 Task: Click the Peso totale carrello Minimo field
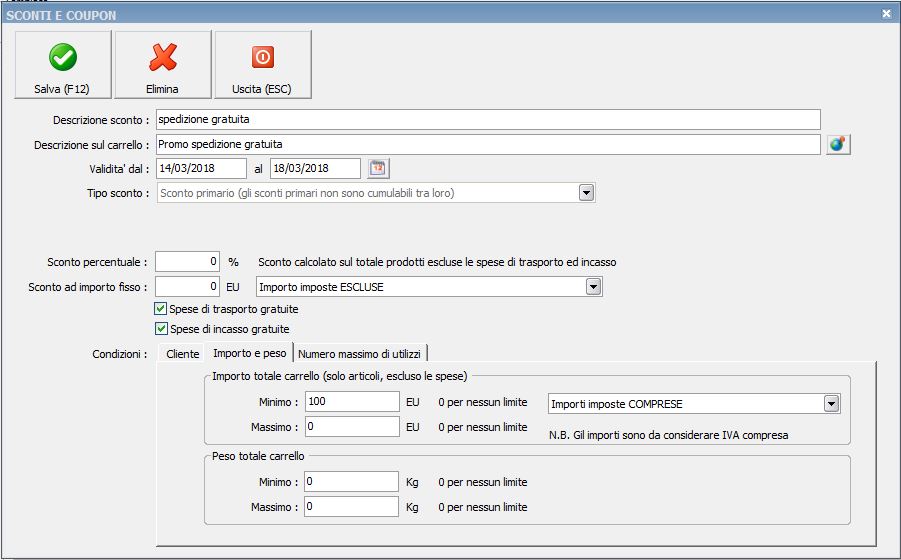coord(351,481)
